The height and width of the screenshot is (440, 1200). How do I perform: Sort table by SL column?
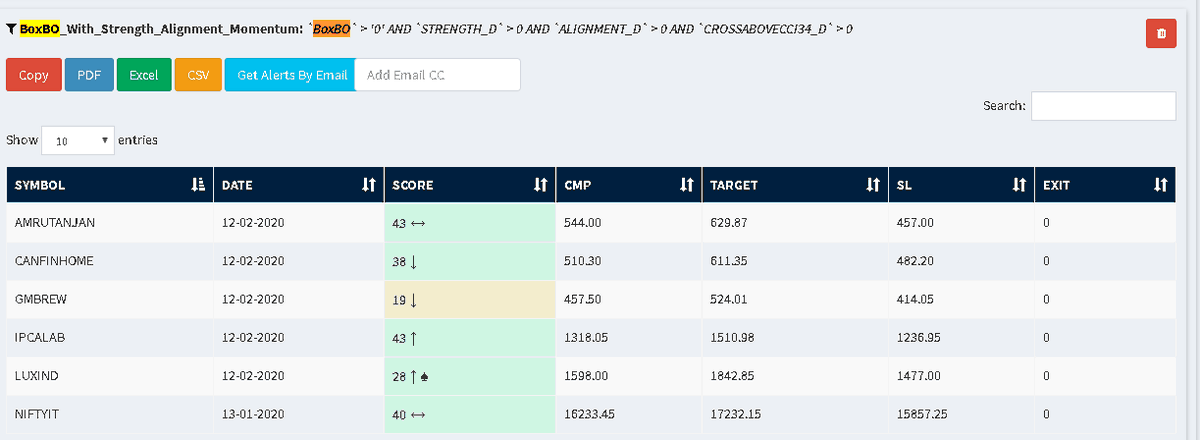[960, 185]
